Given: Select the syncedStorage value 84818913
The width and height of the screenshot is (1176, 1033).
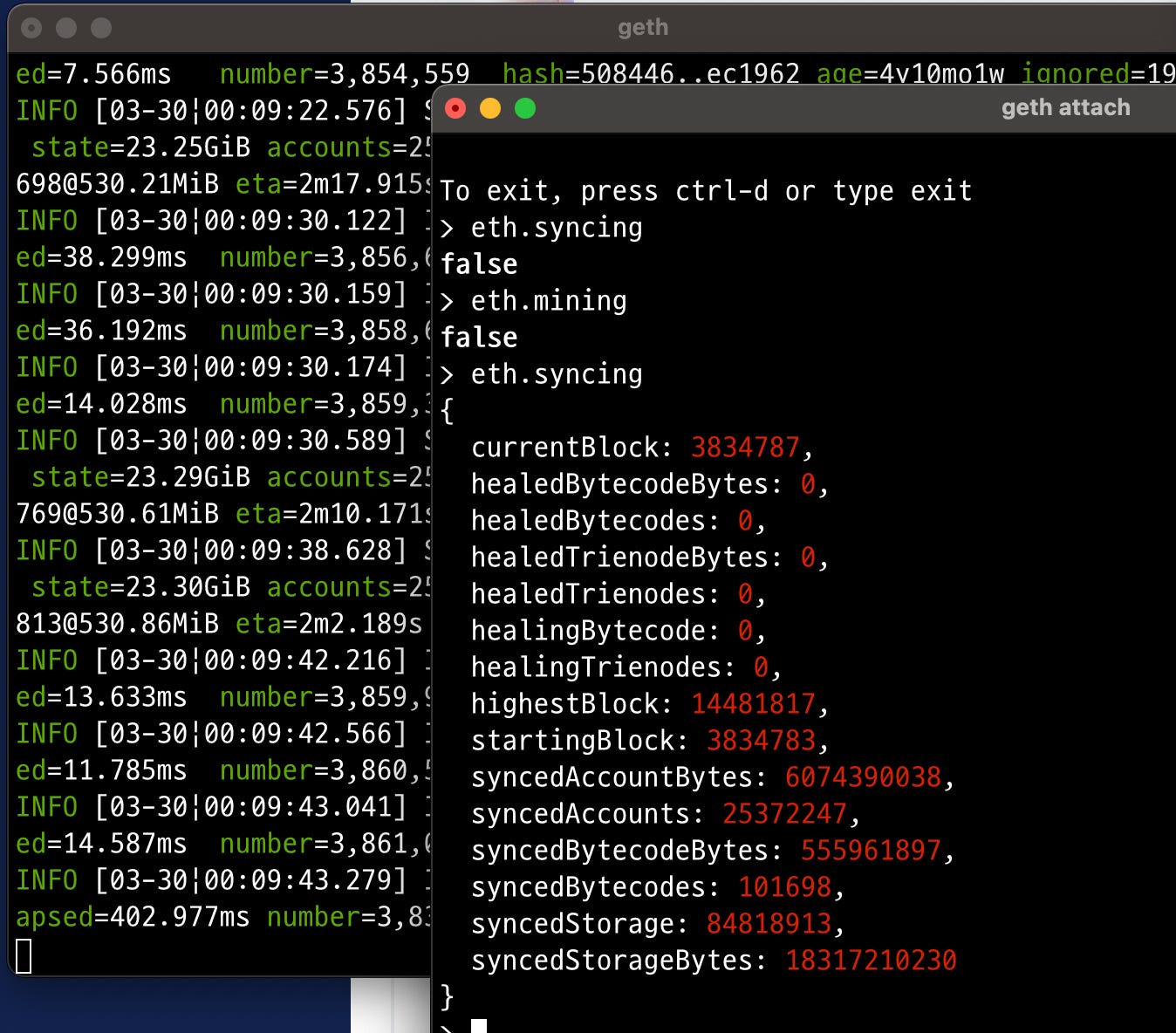Looking at the screenshot, I should click(769, 924).
